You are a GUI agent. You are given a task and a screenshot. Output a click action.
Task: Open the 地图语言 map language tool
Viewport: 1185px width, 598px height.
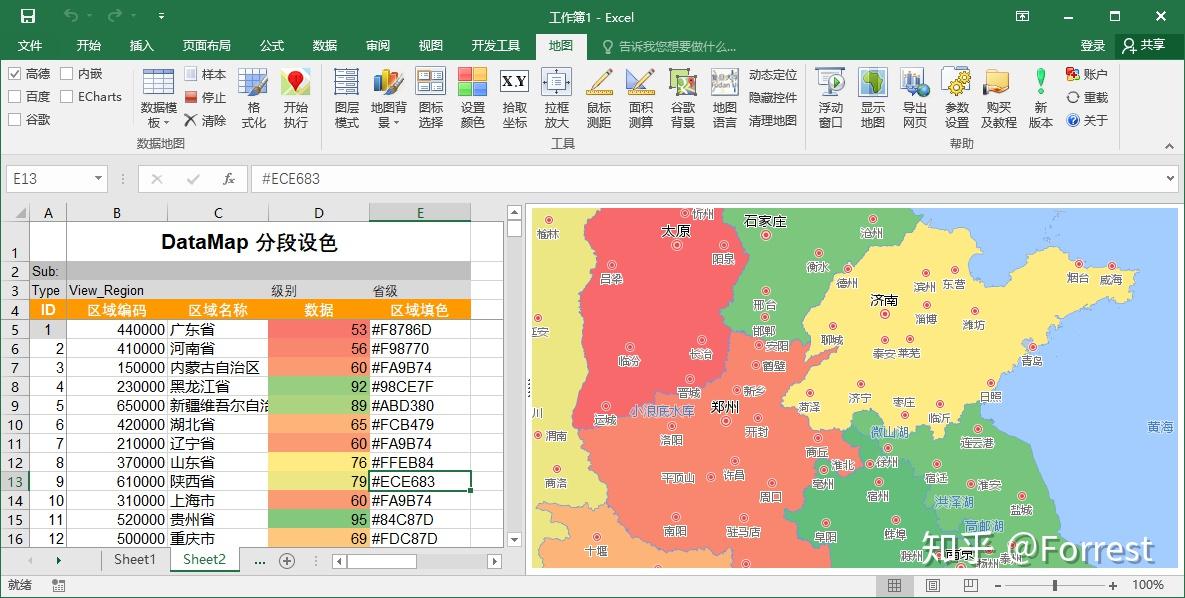click(724, 98)
